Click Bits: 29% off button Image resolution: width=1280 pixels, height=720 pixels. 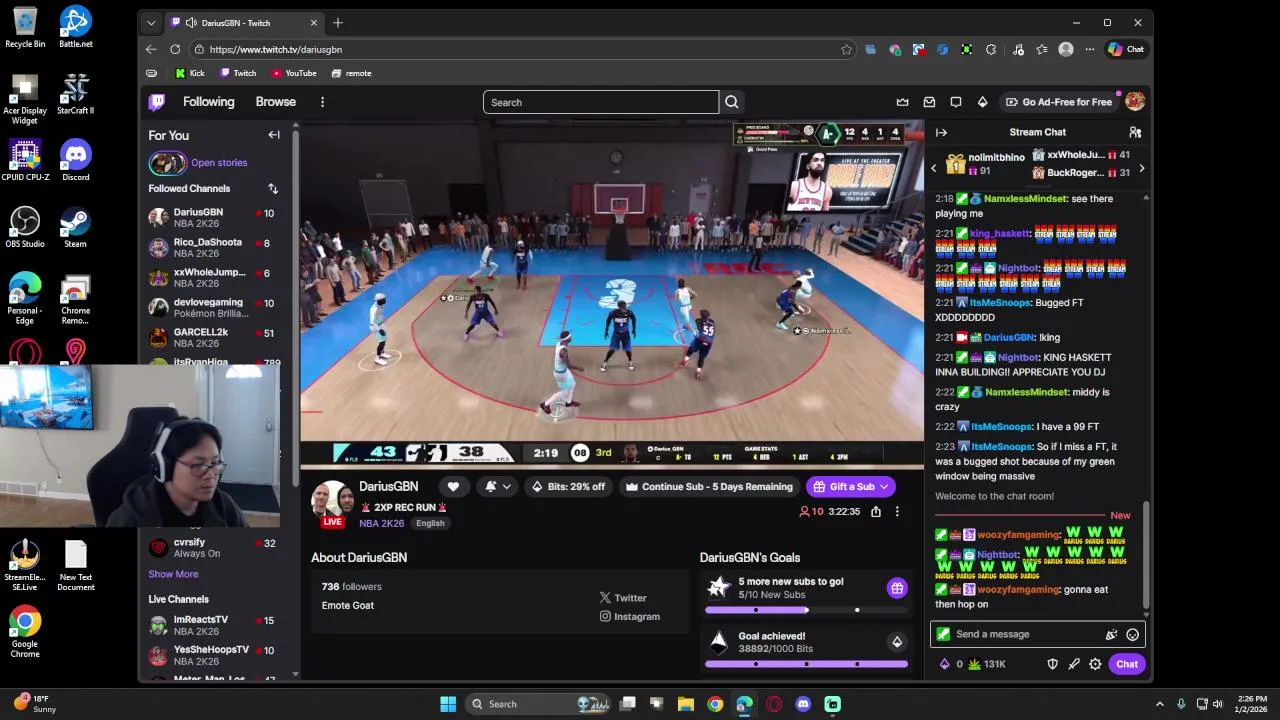568,486
